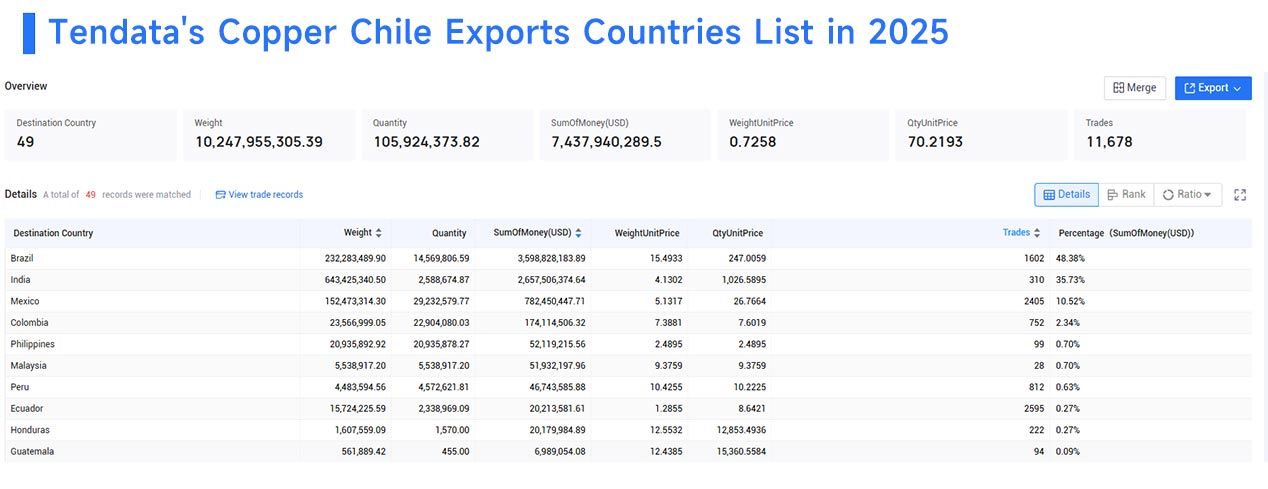Click the Destination Country column header
1268x489 pixels.
[x=53, y=233]
